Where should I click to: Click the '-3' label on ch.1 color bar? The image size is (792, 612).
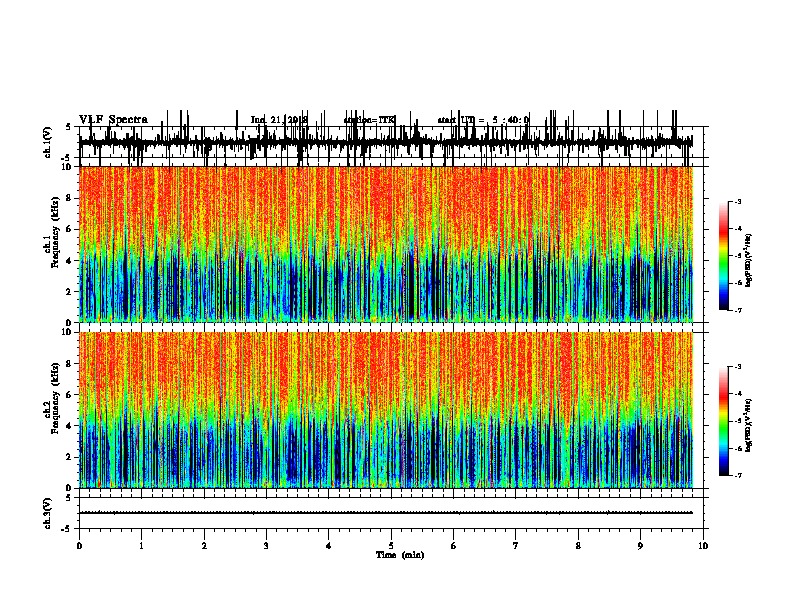tap(738, 201)
